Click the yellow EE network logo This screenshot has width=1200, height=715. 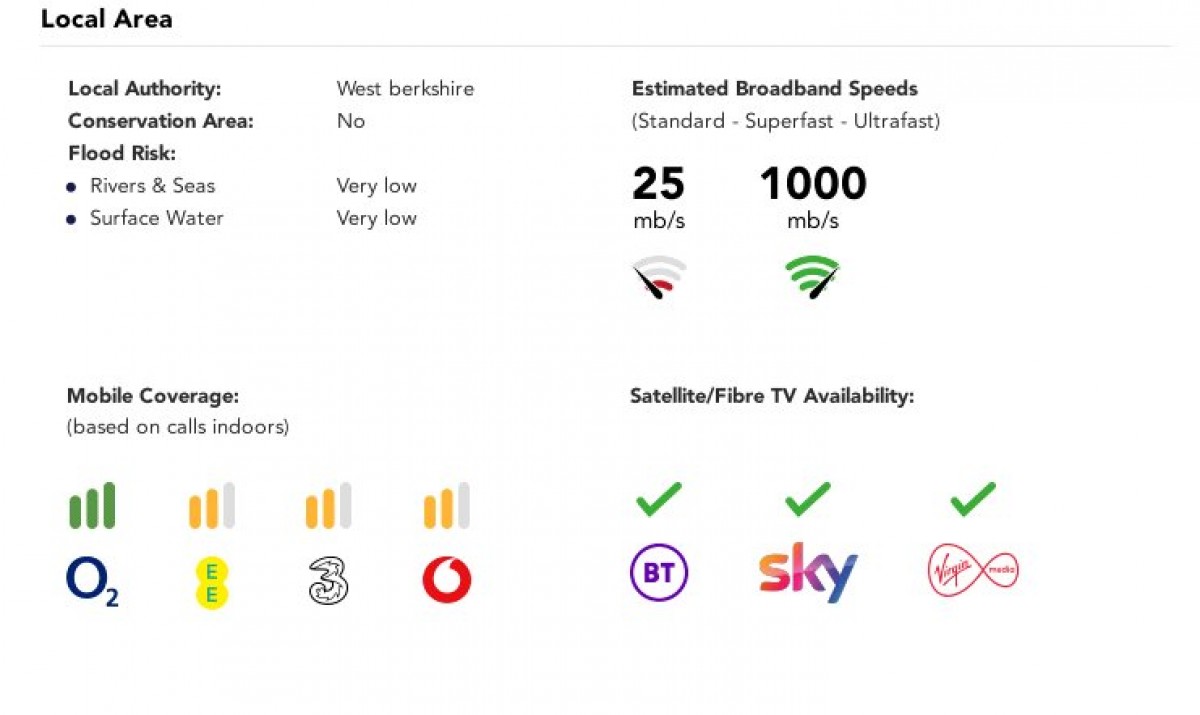tap(212, 583)
